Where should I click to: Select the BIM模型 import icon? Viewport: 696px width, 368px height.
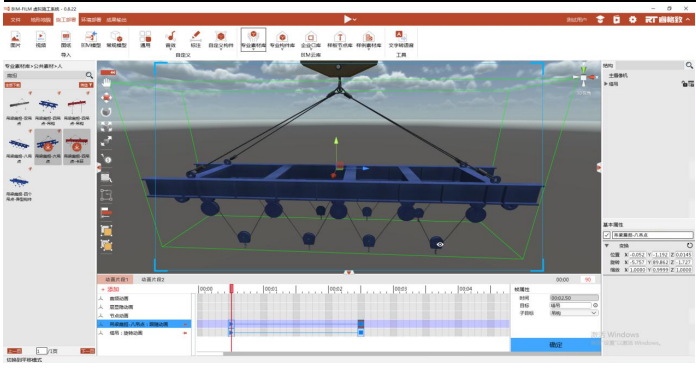91,39
